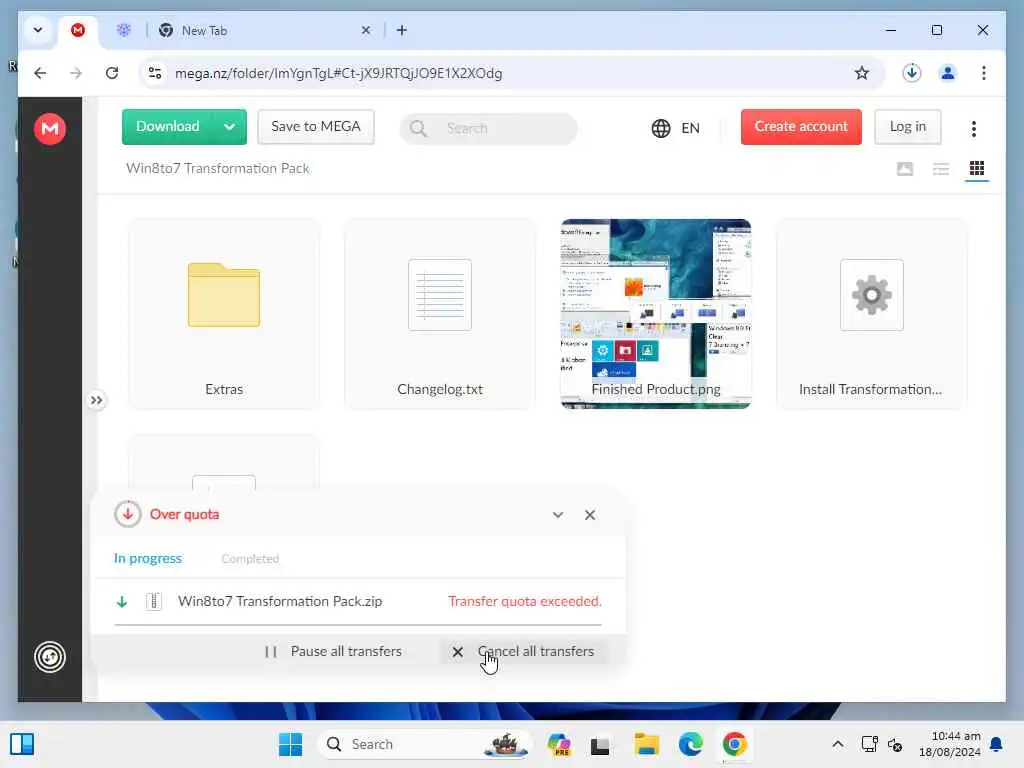Open Chrome downloads icon
The width and height of the screenshot is (1024, 768).
coord(912,73)
